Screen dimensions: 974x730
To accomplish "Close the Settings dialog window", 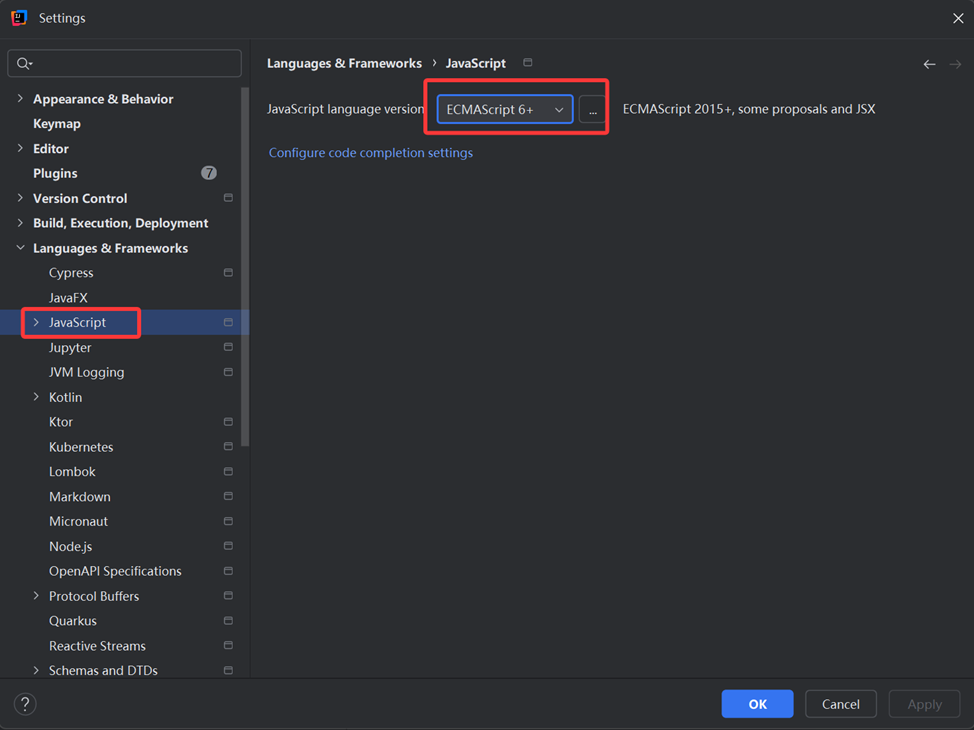I will (x=958, y=18).
